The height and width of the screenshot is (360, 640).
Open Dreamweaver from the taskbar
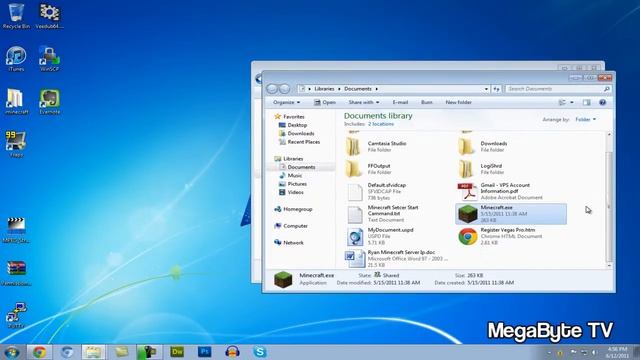(x=177, y=352)
